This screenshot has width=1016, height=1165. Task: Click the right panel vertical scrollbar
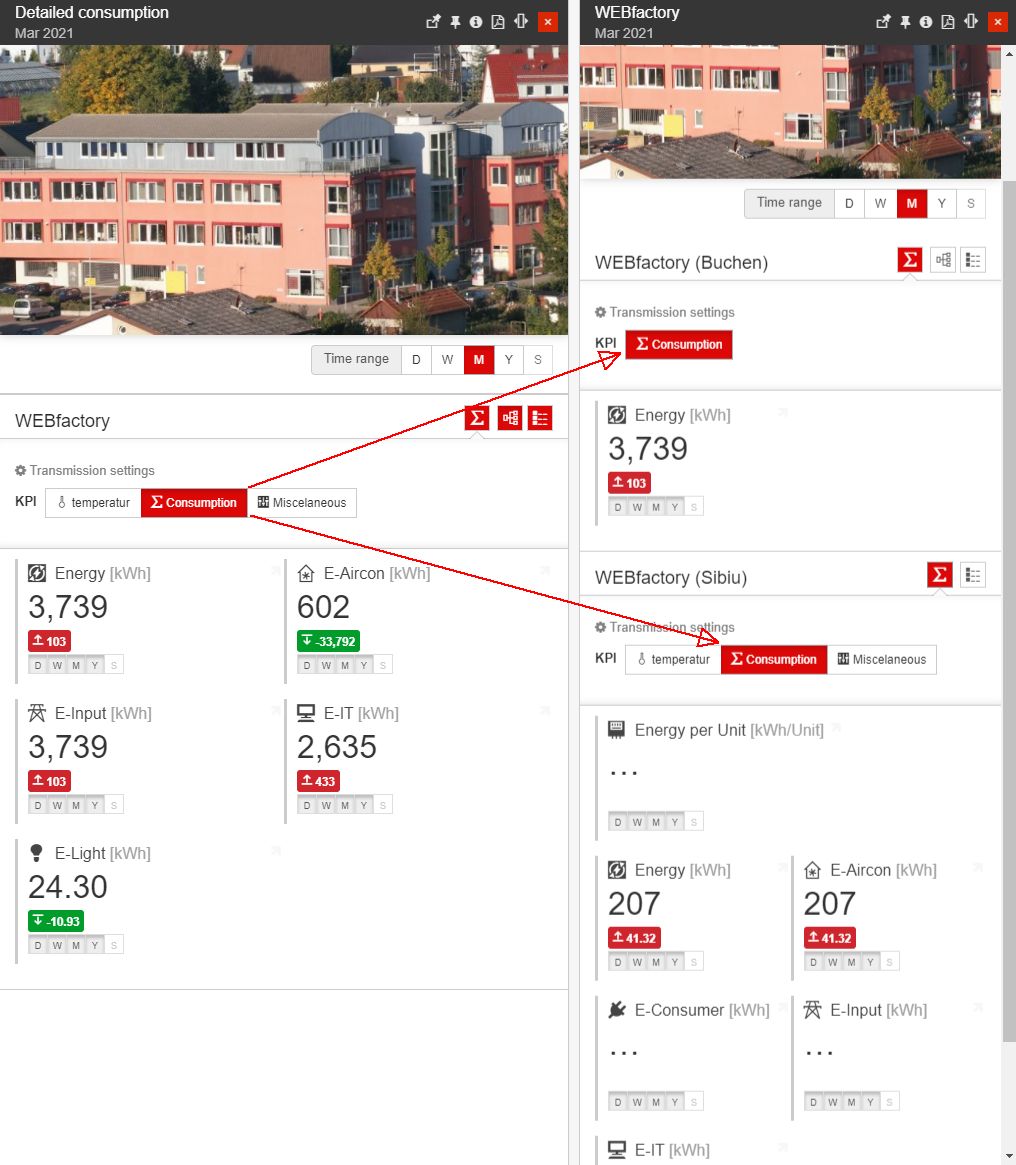pos(1008,600)
